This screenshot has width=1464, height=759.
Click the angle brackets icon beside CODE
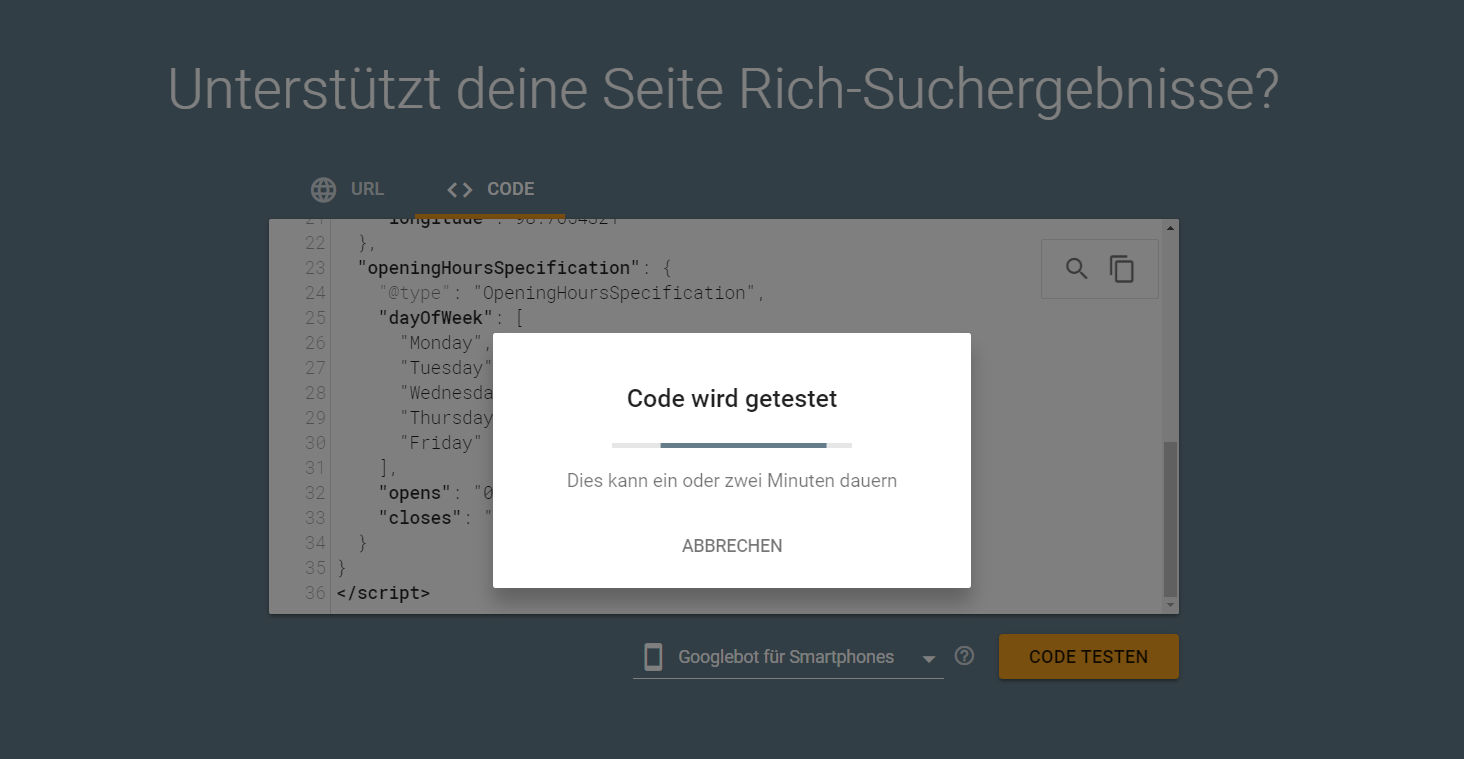[459, 189]
